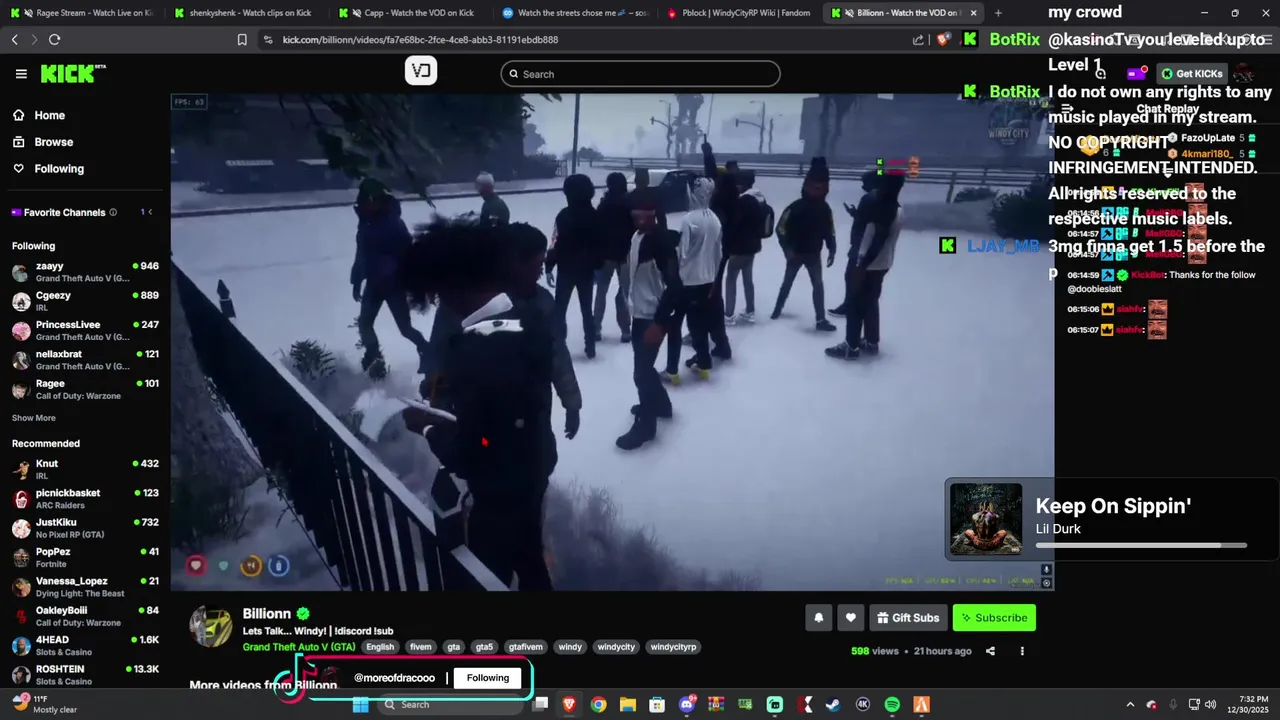Open Knut's recommended channel
This screenshot has height=720, width=1280.
(x=85, y=469)
